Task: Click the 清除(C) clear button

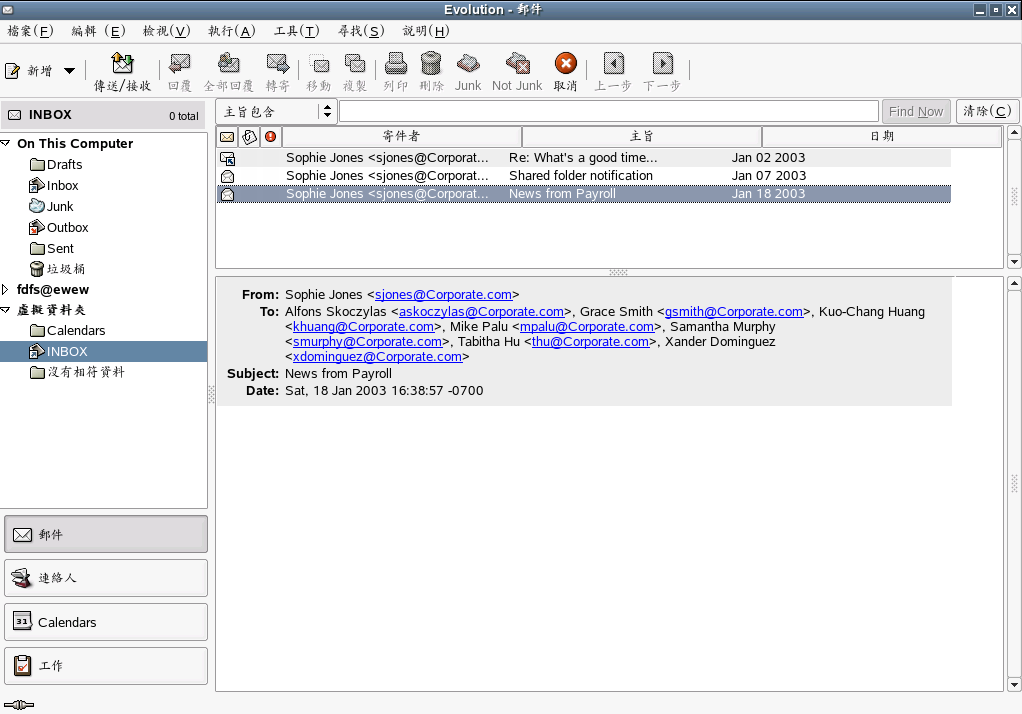Action: [x=985, y=111]
